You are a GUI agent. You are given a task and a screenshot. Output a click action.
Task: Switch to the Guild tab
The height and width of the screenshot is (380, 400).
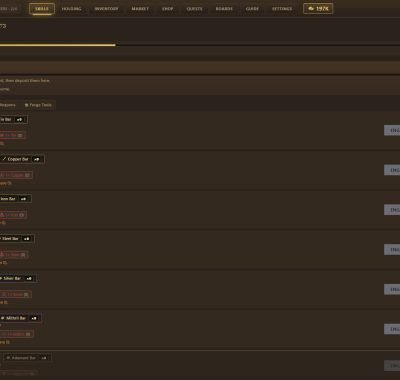[252, 9]
